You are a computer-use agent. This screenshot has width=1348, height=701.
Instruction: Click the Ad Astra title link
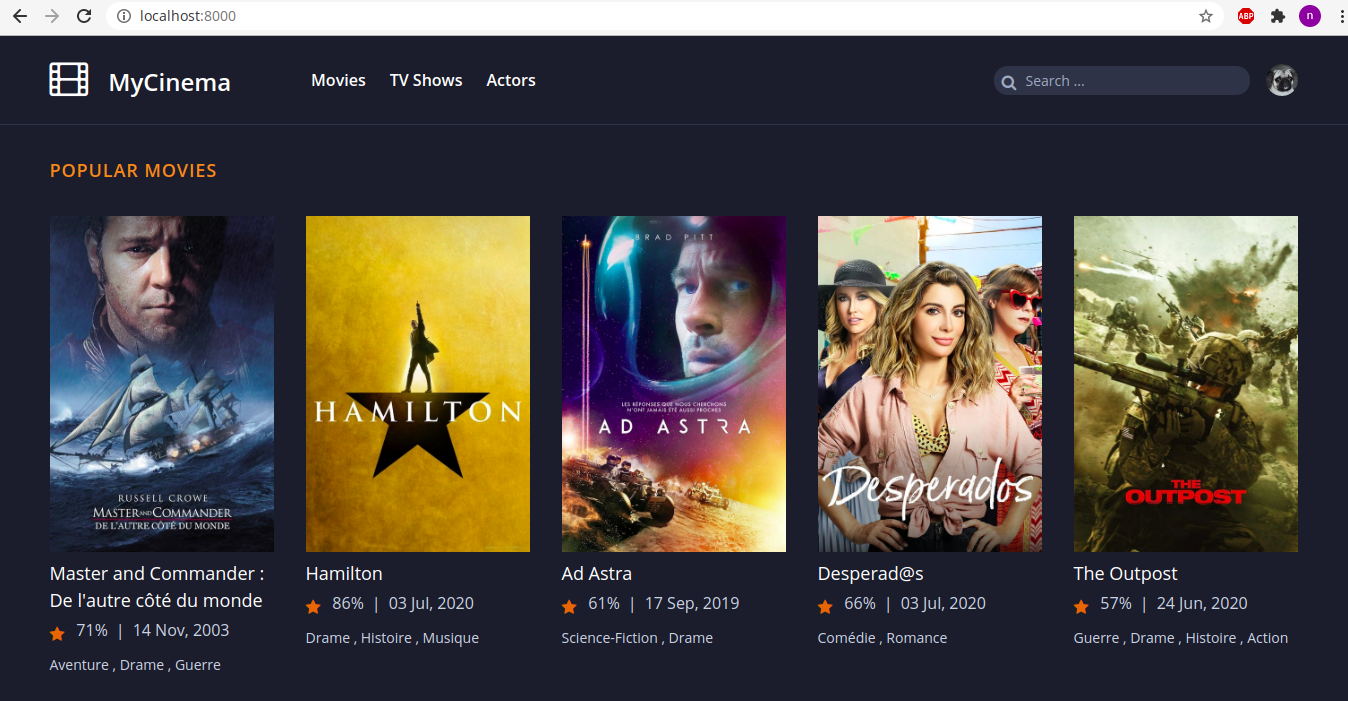pos(597,574)
